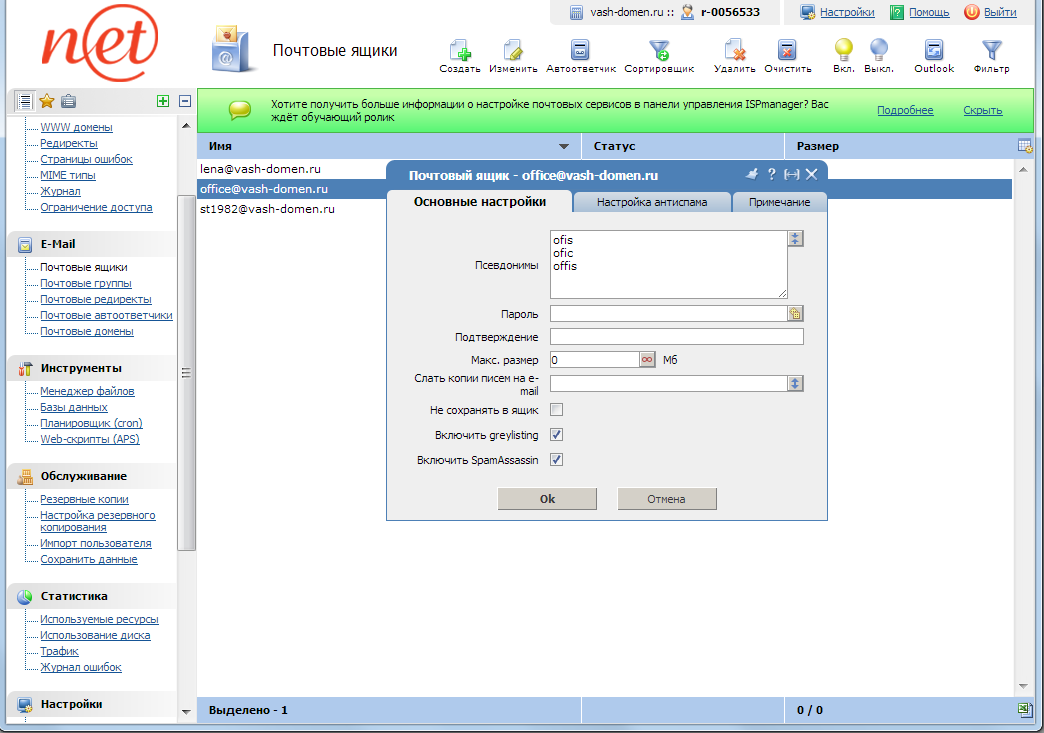The width and height of the screenshot is (1044, 733).
Task: Click the Очистить (clear) toolbar icon
Action: 787,50
